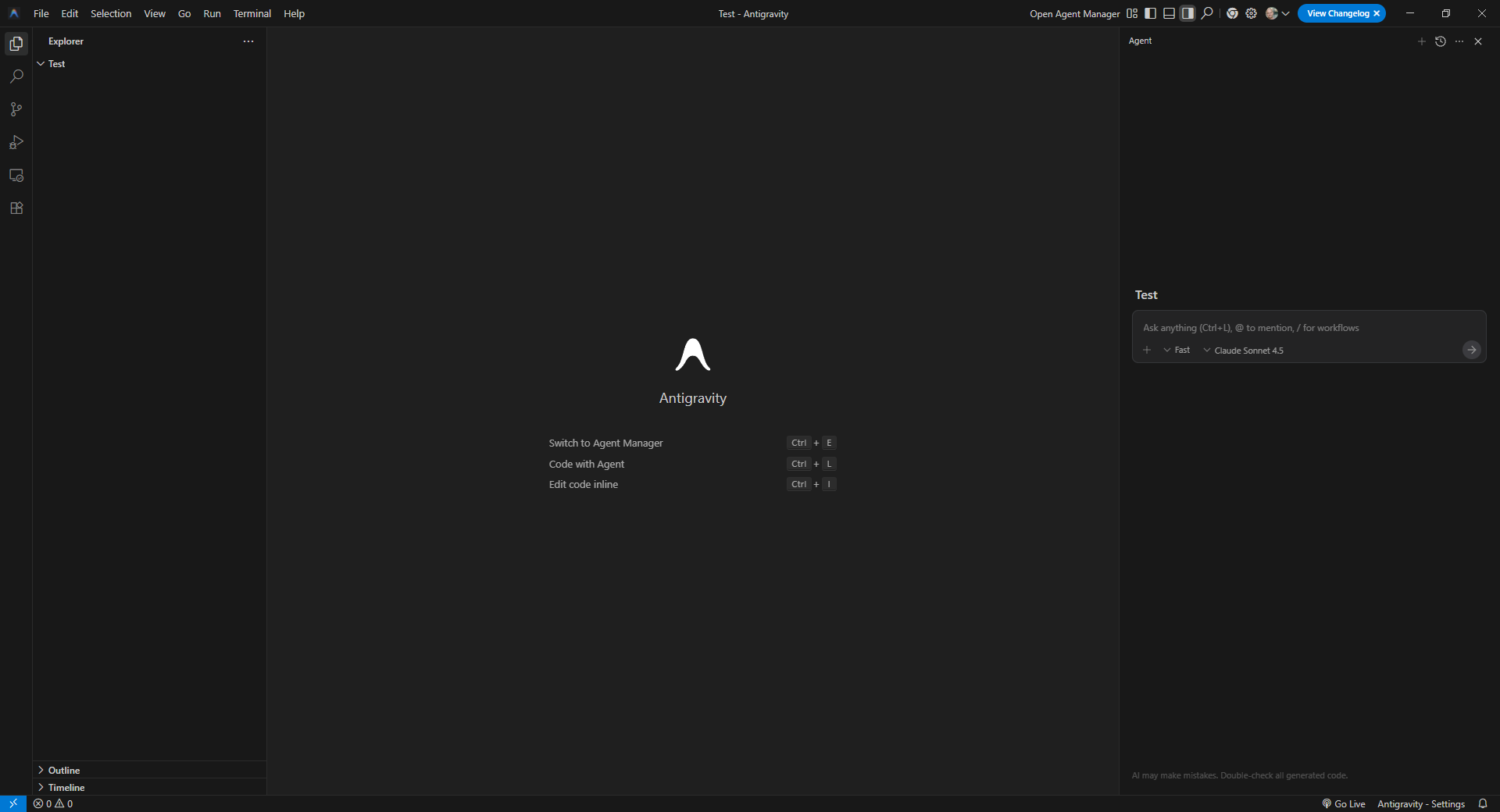
Task: Click Go Live in the status bar
Action: pyautogui.click(x=1349, y=803)
